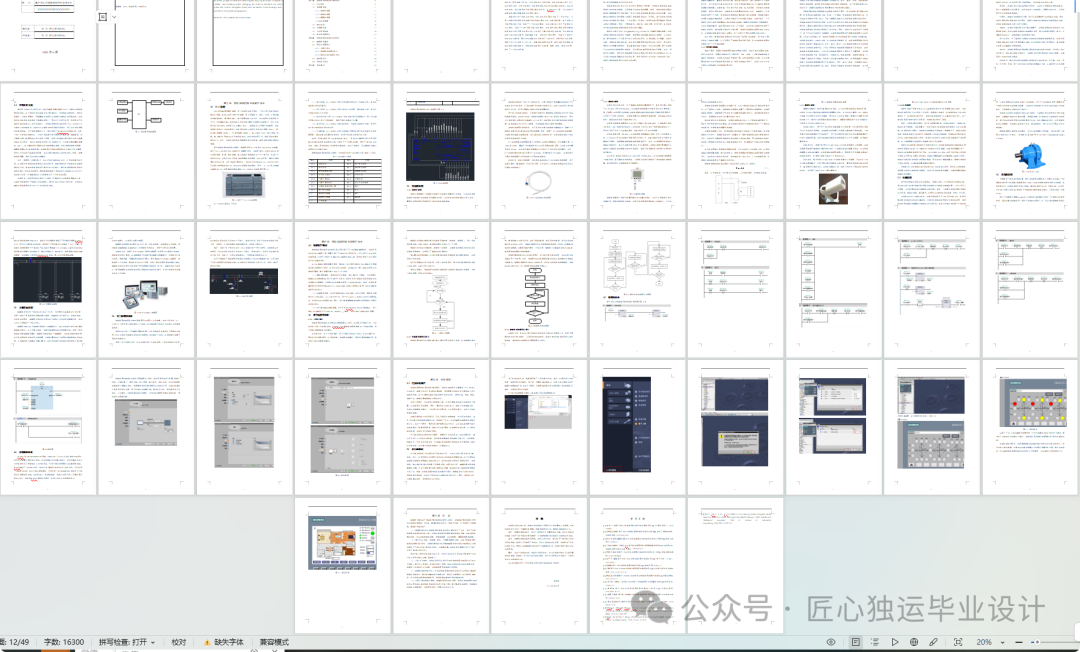Activate the pen annotation icon
Image resolution: width=1080 pixels, height=652 pixels.
(933, 642)
